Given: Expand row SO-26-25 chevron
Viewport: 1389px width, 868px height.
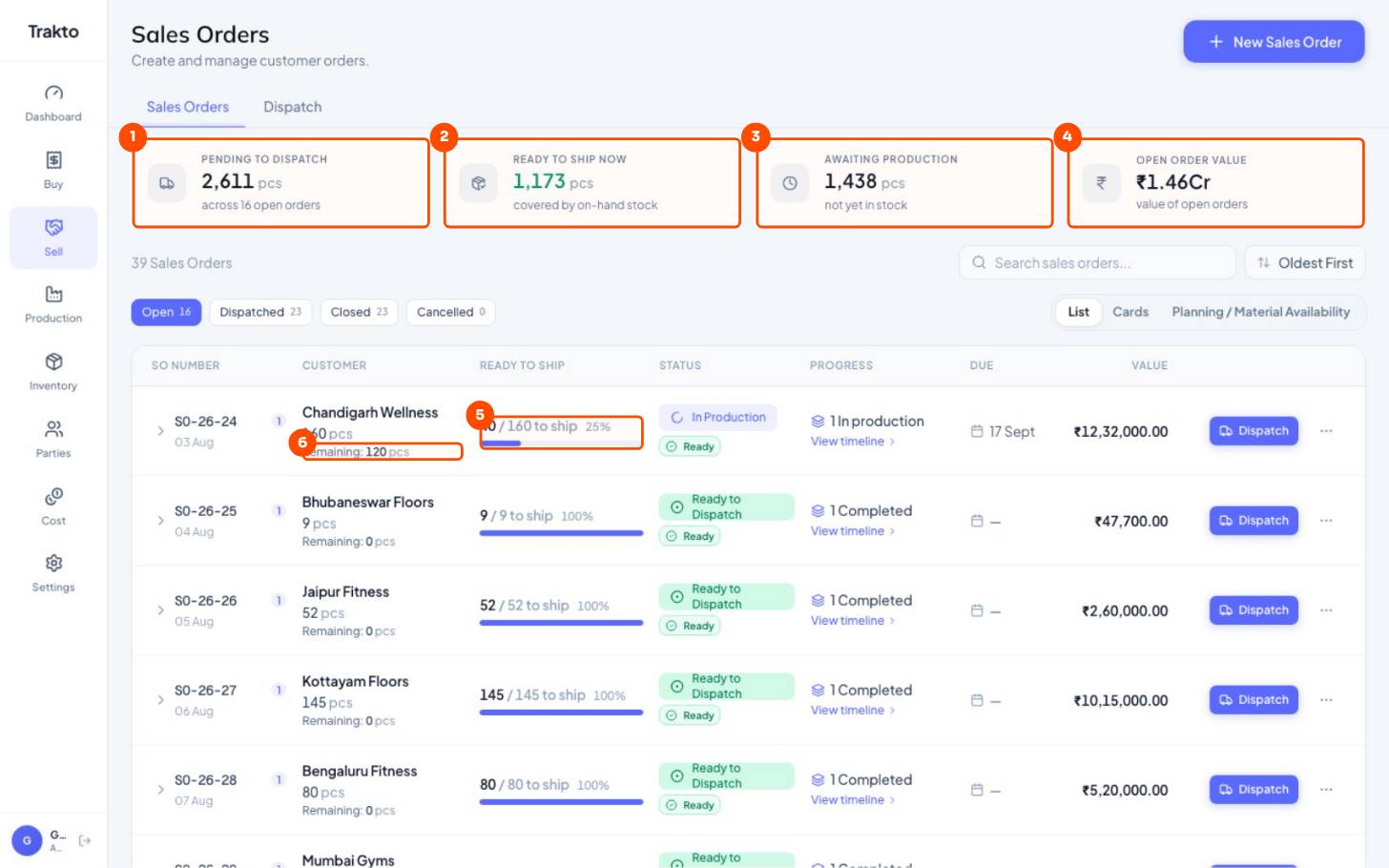Looking at the screenshot, I should pos(160,521).
